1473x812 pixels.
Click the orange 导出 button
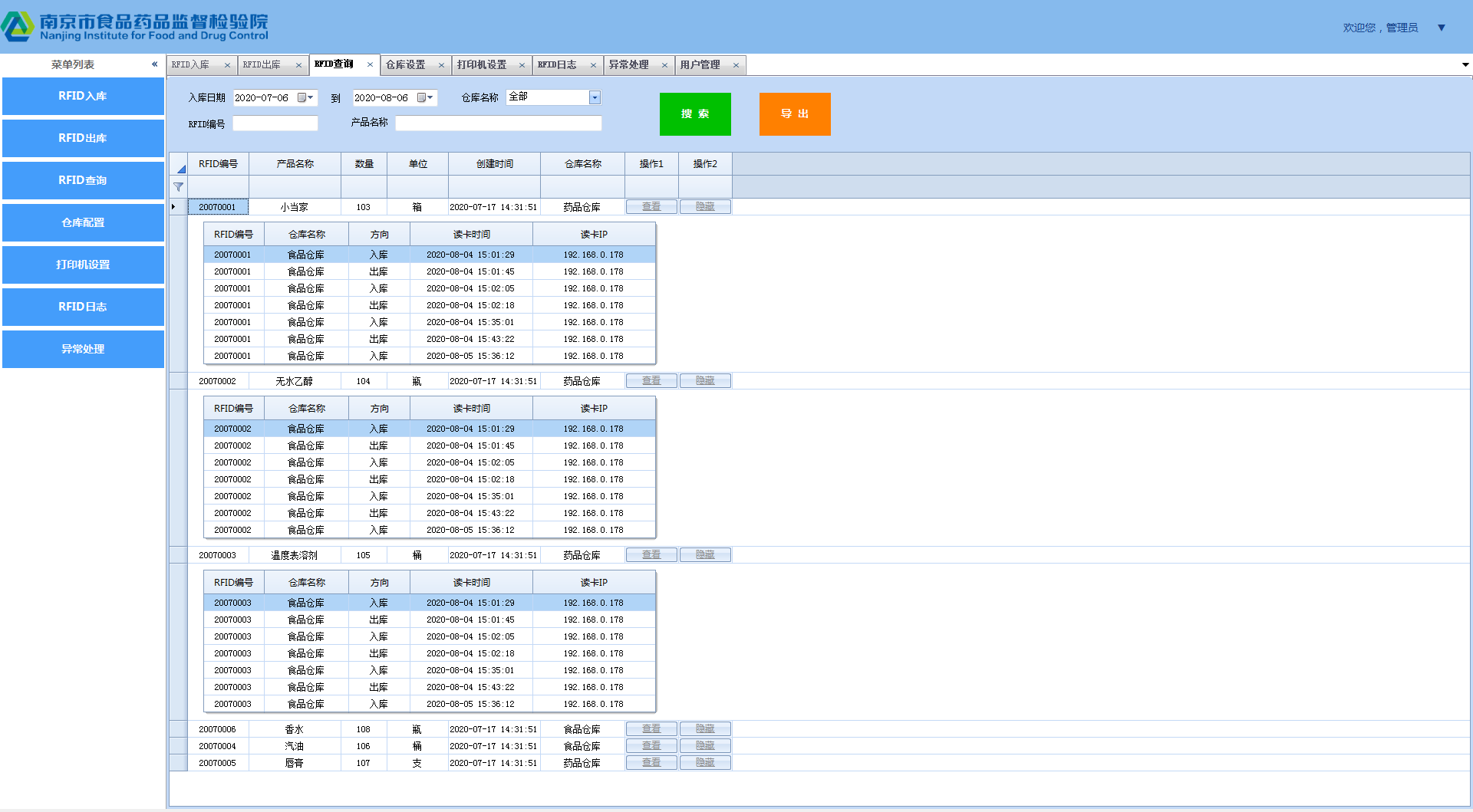[x=795, y=114]
